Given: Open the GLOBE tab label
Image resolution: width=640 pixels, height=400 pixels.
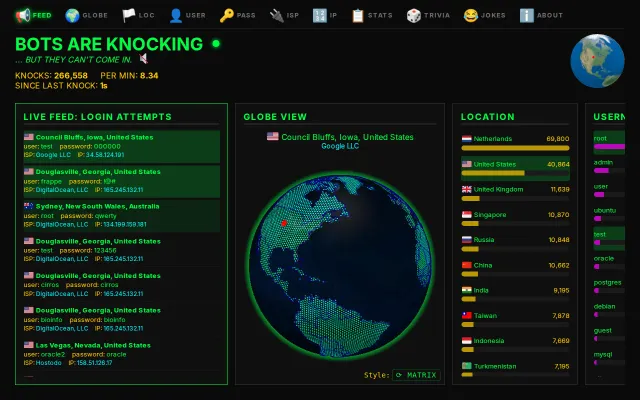Looking at the screenshot, I should pyautogui.click(x=95, y=16).
